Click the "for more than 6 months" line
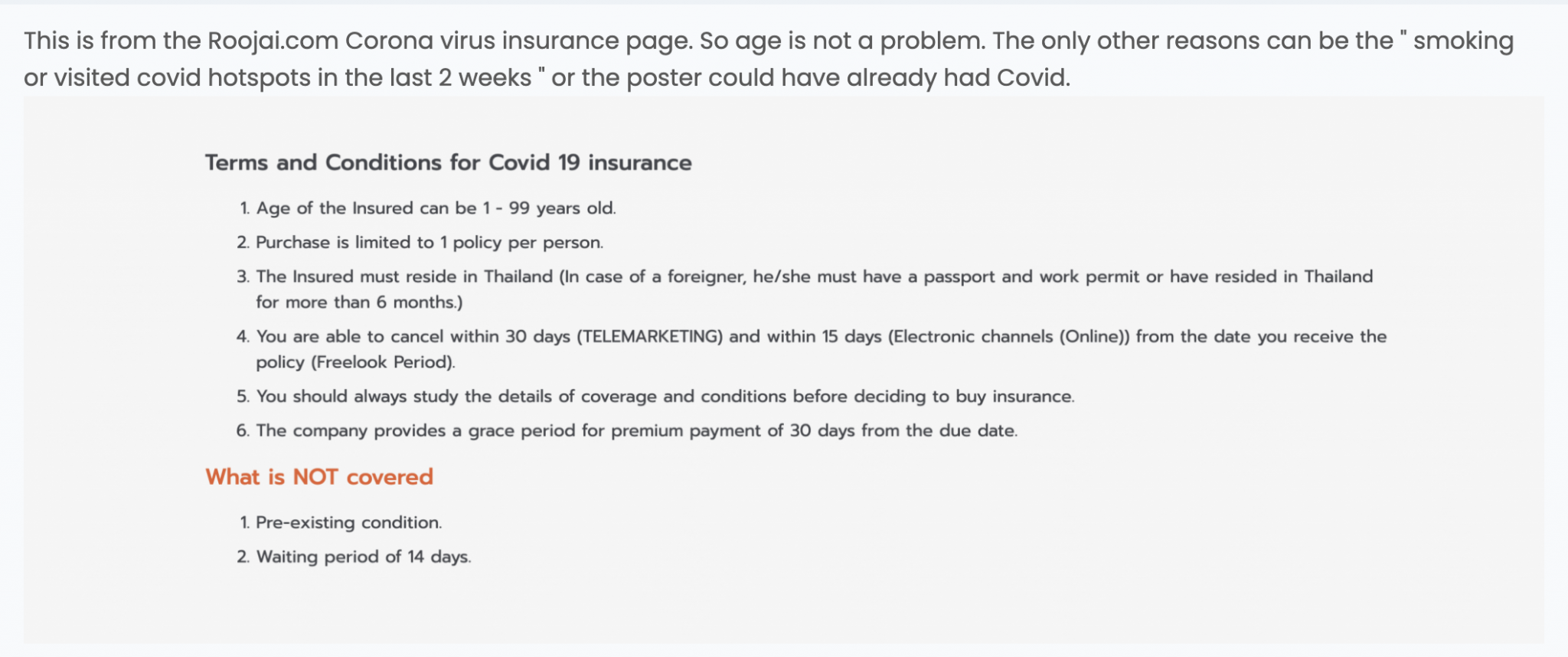Viewport: 1568px width, 657px height. click(359, 302)
